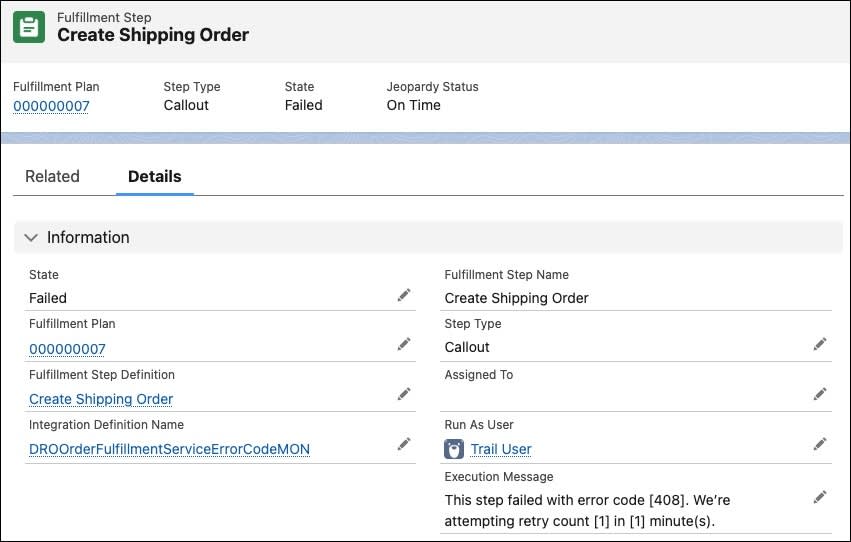Click the green Fulfillment Step record icon
The height and width of the screenshot is (542, 851).
[29, 27]
